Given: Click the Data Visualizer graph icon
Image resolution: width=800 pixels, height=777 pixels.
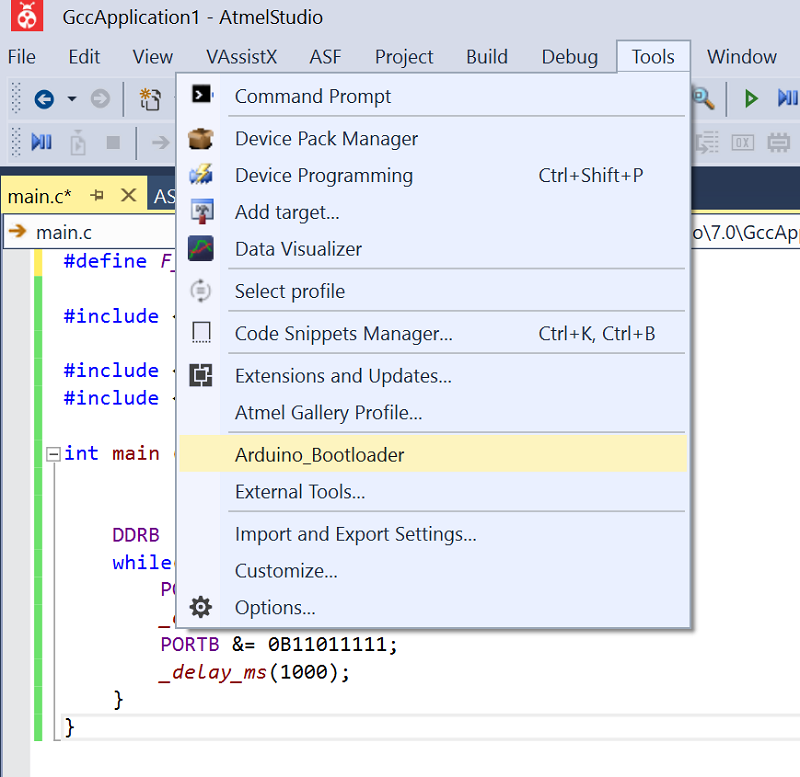Looking at the screenshot, I should 201,248.
